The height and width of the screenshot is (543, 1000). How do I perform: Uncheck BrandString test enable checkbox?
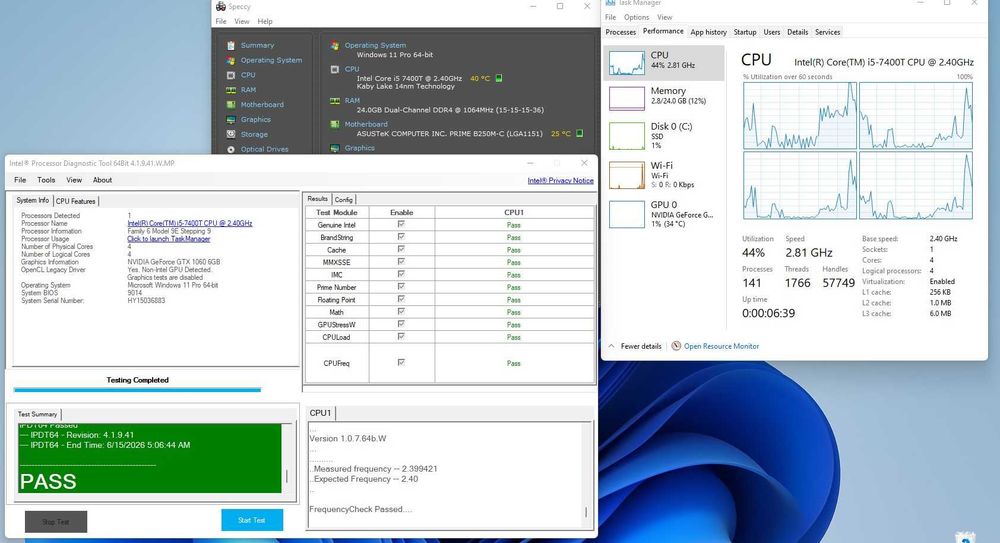[x=401, y=237]
